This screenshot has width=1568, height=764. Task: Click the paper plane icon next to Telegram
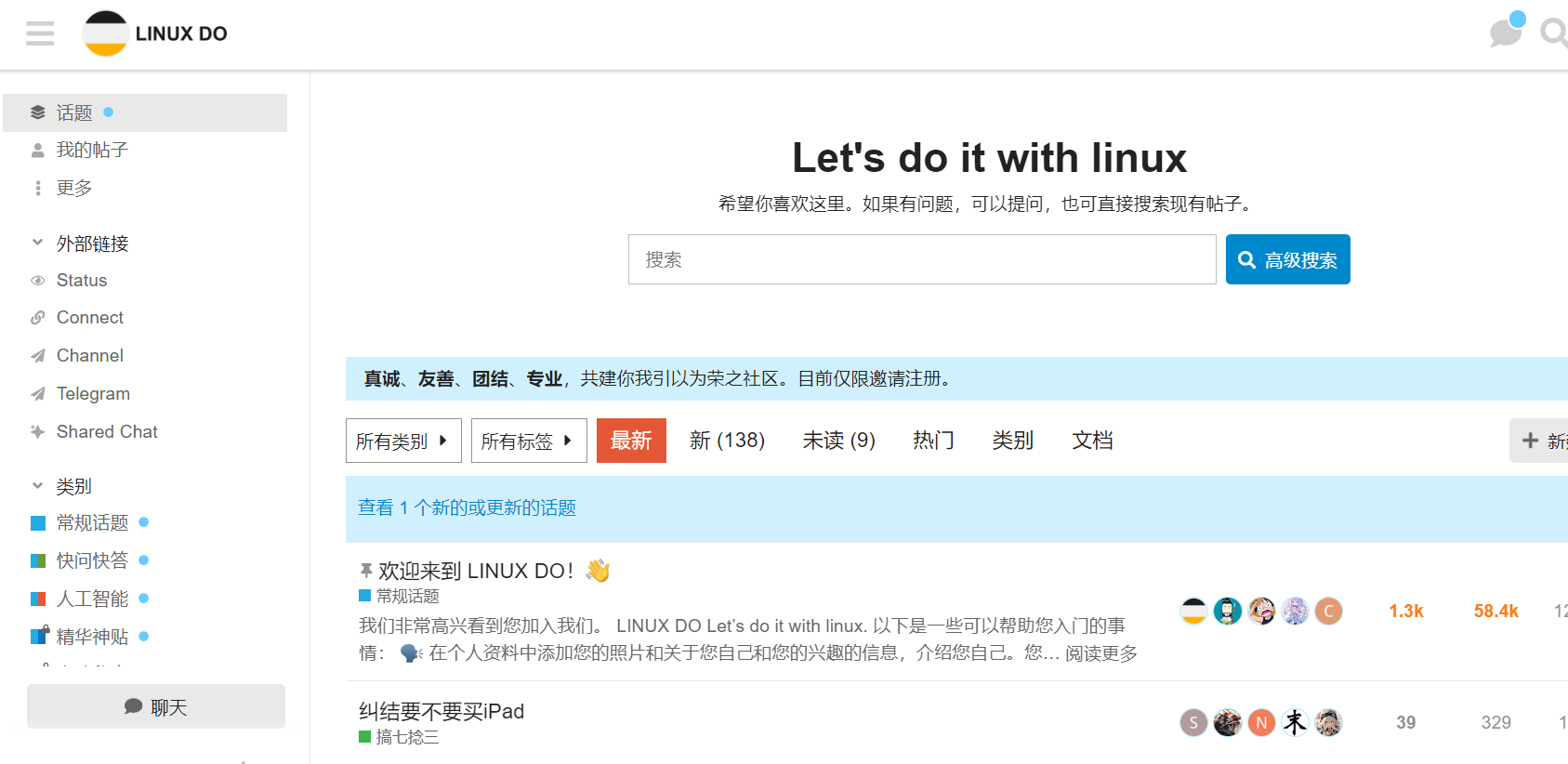coord(38,393)
